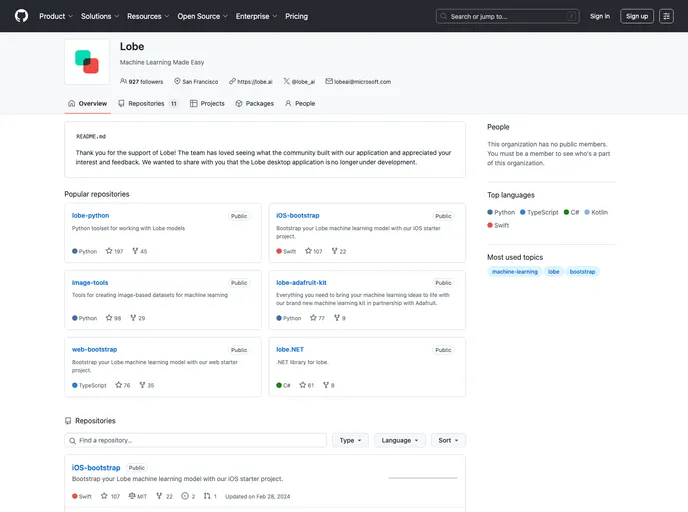Screen dimensions: 688x512
Task: Open iOS-bootstrap in the repositories list
Action: (x=96, y=468)
